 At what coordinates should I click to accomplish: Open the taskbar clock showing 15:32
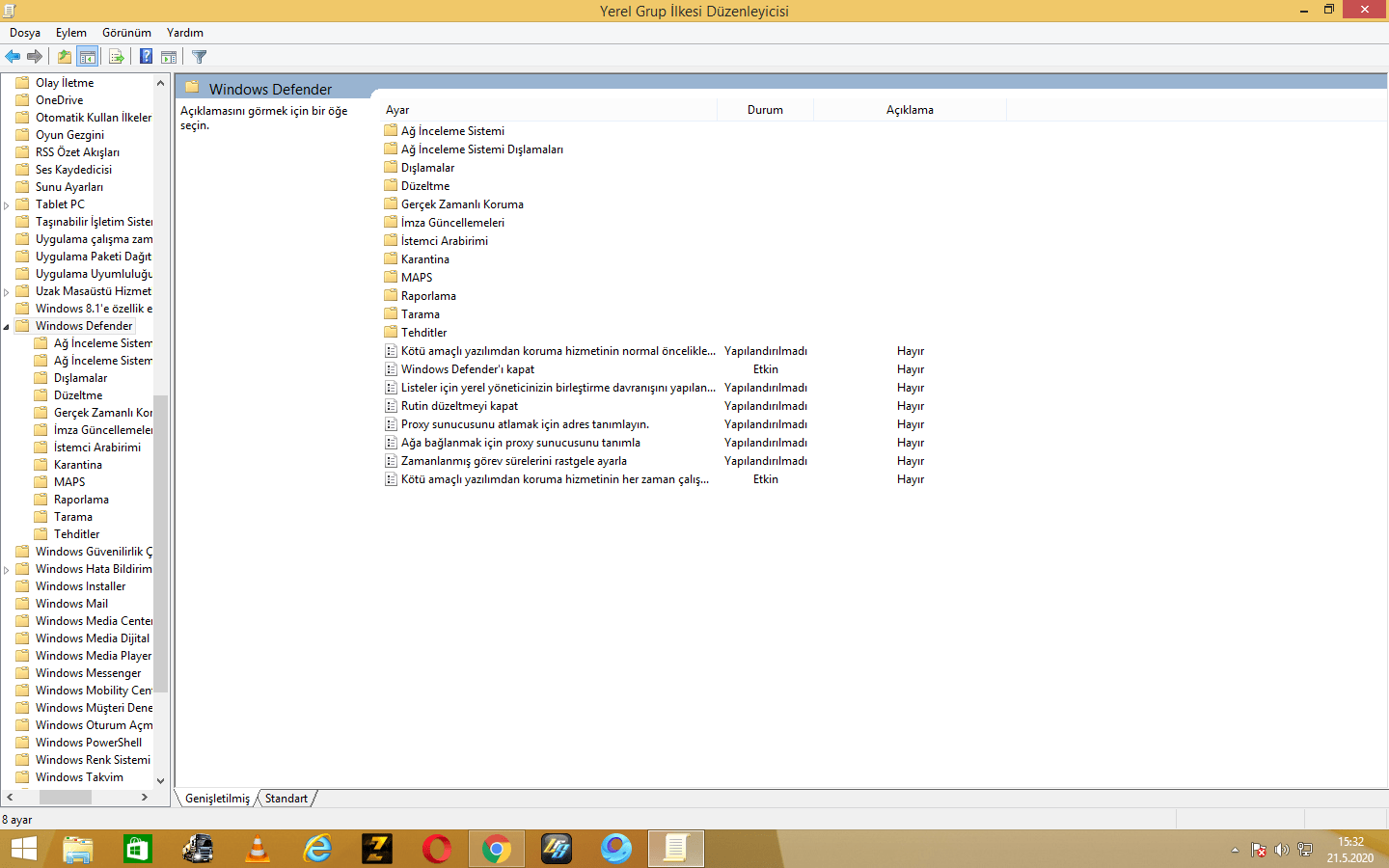coord(1350,850)
